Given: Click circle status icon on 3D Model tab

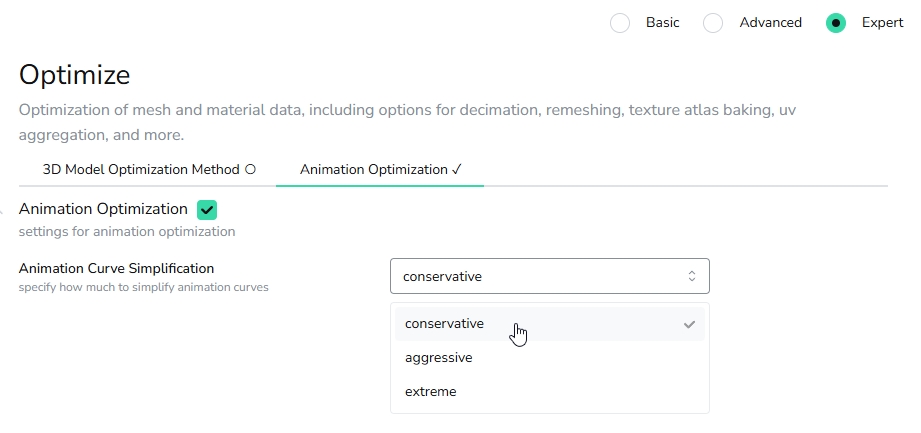Looking at the screenshot, I should (250, 170).
